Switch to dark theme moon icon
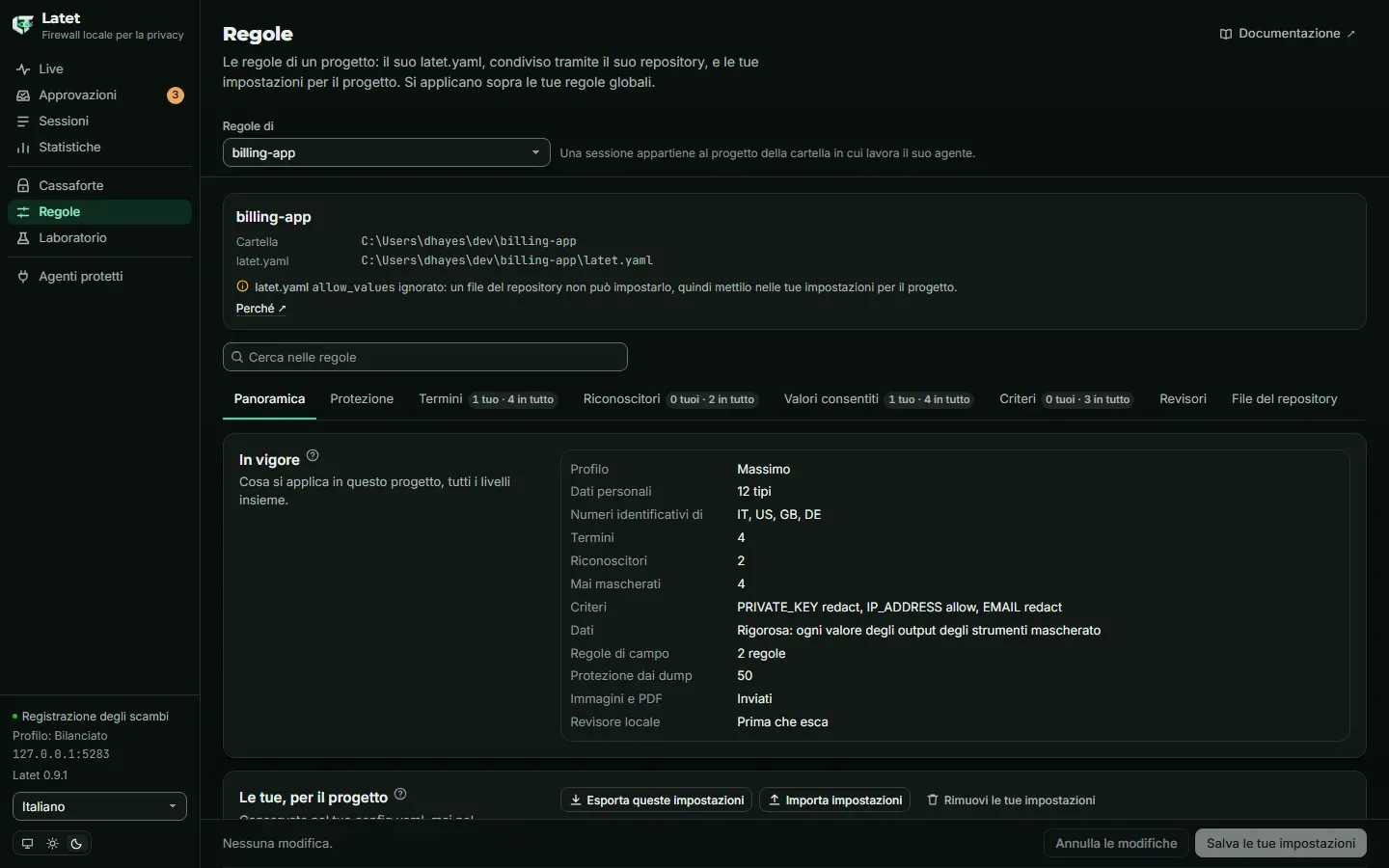 tap(76, 844)
